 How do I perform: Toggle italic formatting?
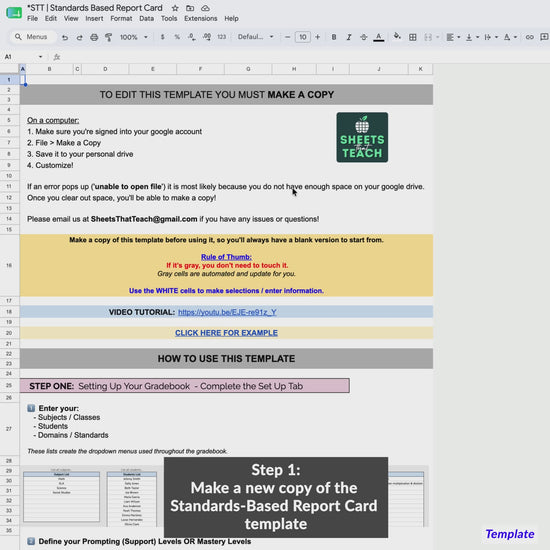[x=349, y=37]
